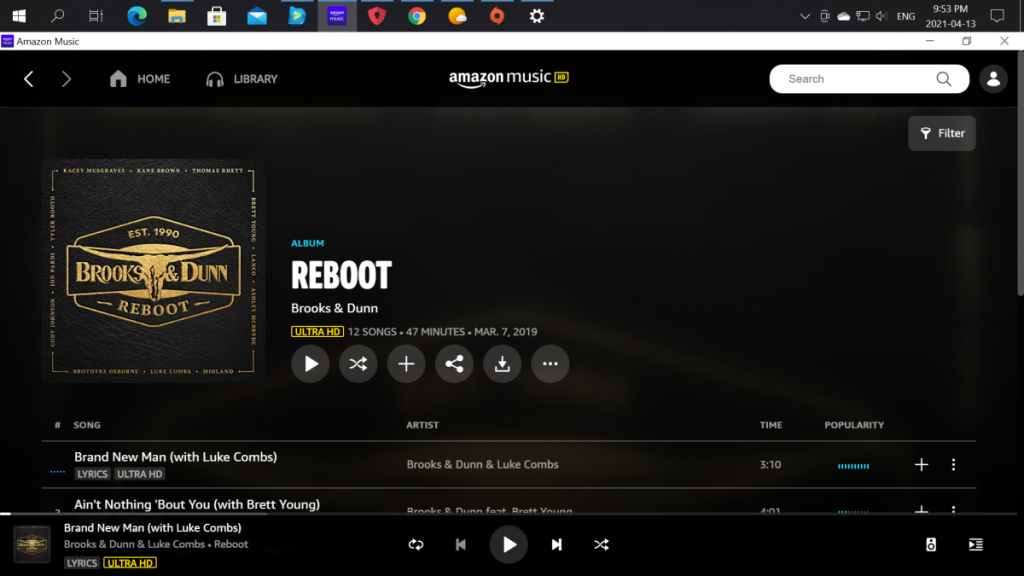This screenshot has height=576, width=1024.
Task: Open File Explorer from the taskbar
Action: [x=177, y=16]
